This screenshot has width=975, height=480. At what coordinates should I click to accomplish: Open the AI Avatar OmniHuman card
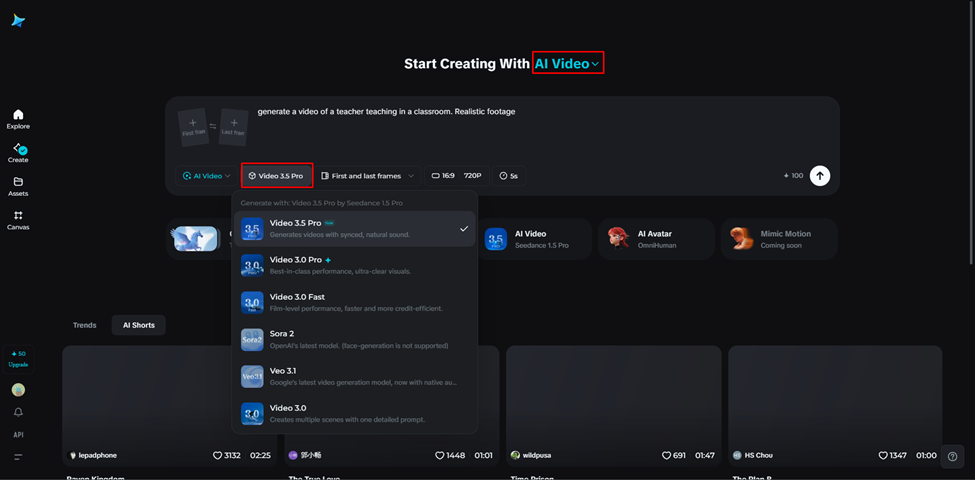tap(657, 239)
